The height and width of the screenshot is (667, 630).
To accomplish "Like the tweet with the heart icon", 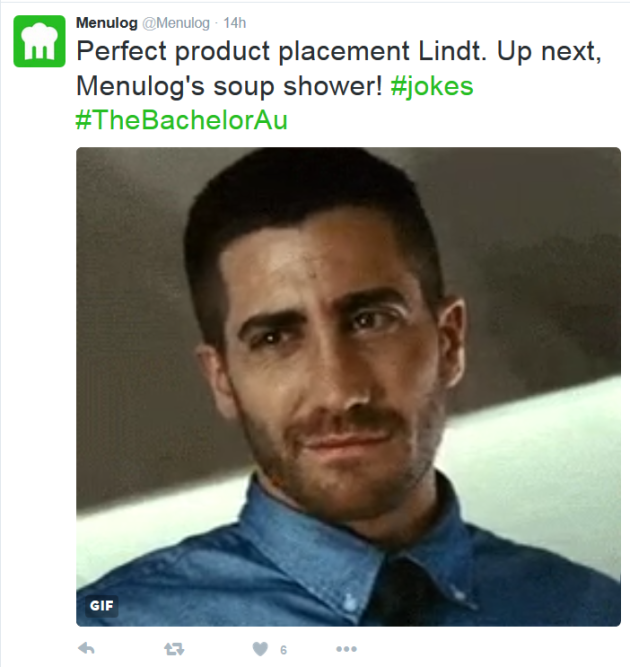I will [260, 649].
